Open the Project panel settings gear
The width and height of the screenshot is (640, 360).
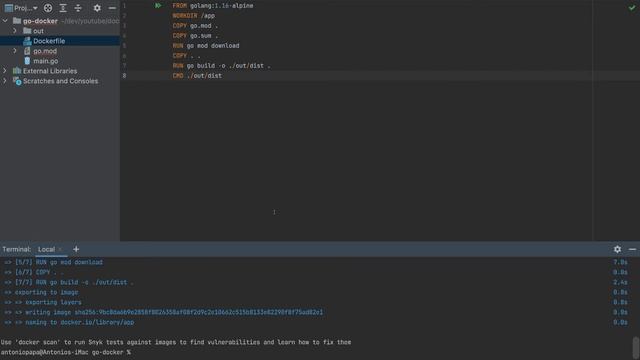(97, 8)
